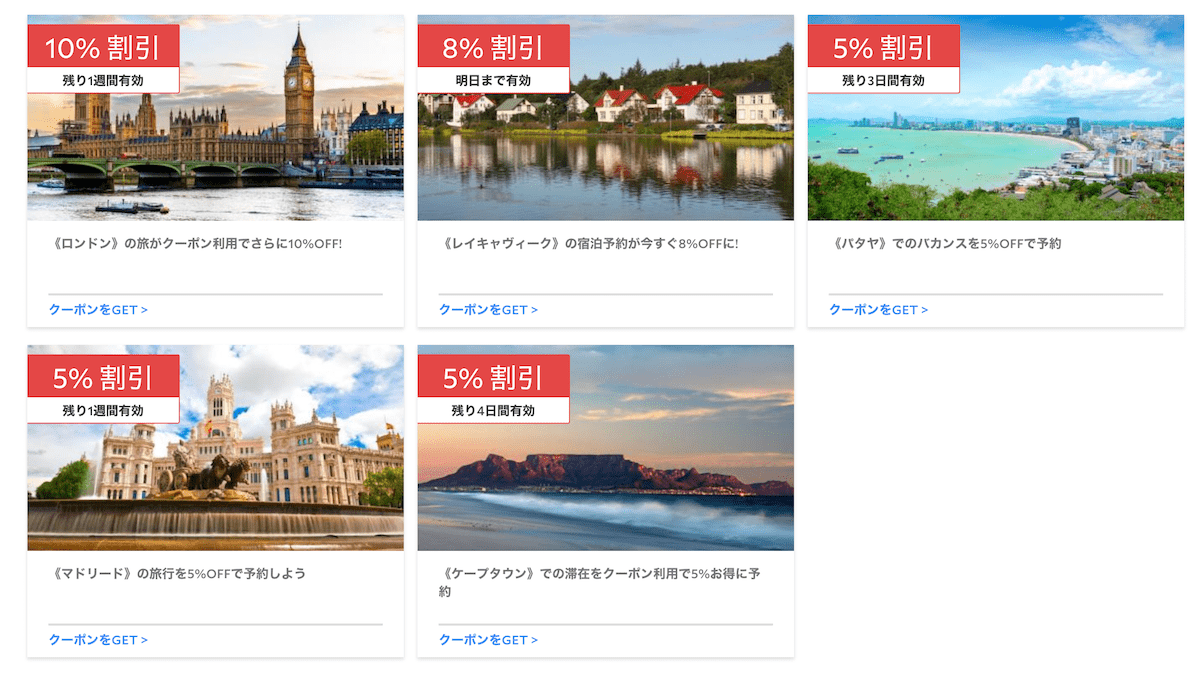The image size is (1200, 675).
Task: Click the 5% 割引 badge on the Cape Town card
Action: pyautogui.click(x=493, y=377)
